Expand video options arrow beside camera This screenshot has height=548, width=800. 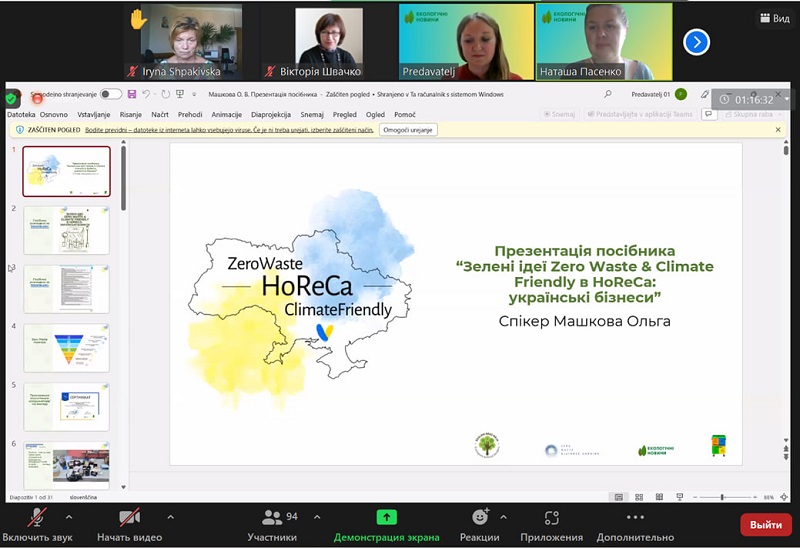point(170,517)
